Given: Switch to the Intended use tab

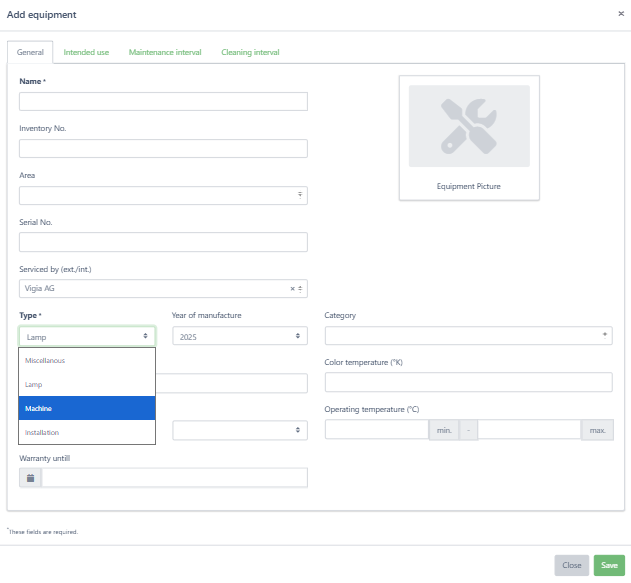Looking at the screenshot, I should coord(86,52).
